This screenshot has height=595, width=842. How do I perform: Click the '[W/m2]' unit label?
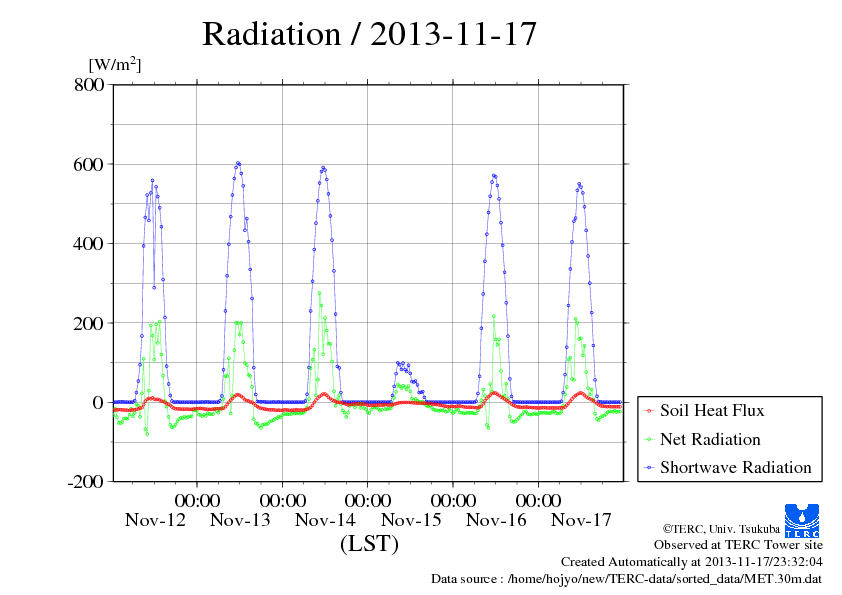point(114,64)
